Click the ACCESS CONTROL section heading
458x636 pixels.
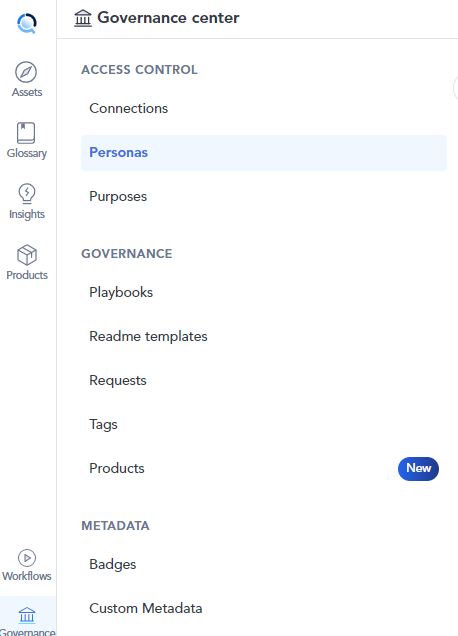point(139,70)
